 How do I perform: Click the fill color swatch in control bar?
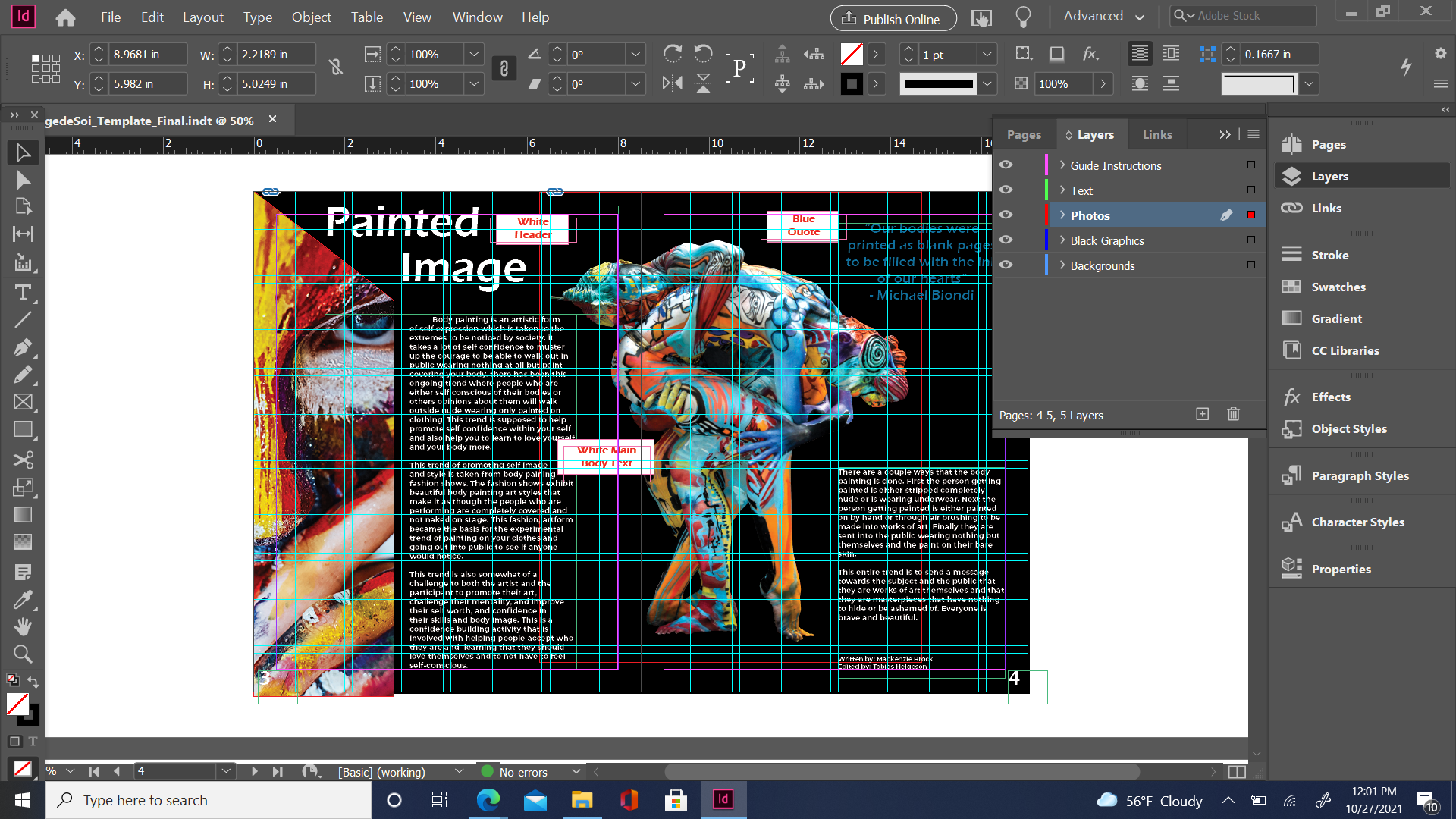[x=852, y=55]
